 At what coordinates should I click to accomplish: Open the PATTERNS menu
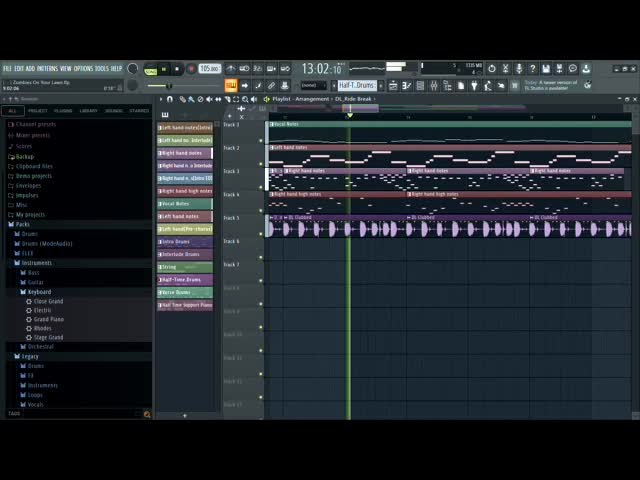[48, 69]
